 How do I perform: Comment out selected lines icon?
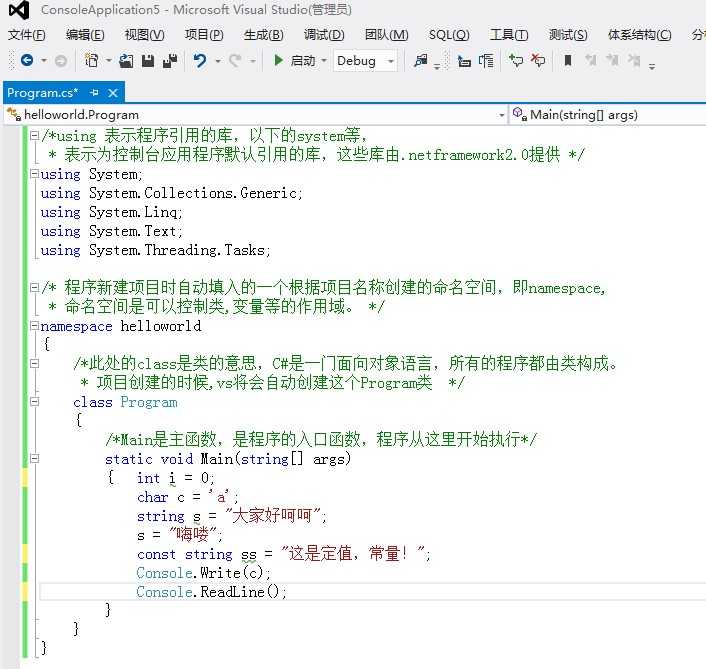[516, 60]
